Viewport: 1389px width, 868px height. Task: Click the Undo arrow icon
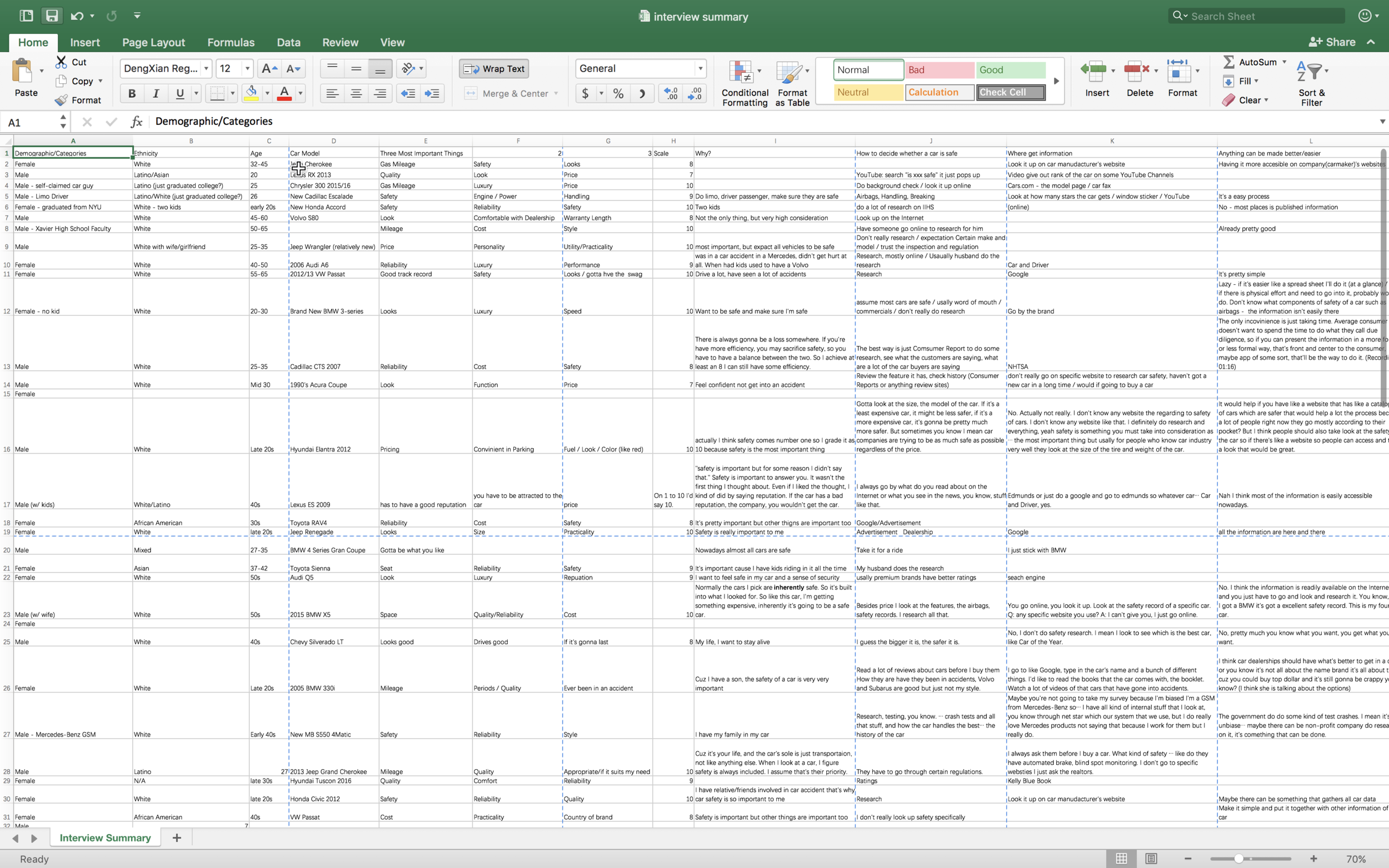click(77, 16)
